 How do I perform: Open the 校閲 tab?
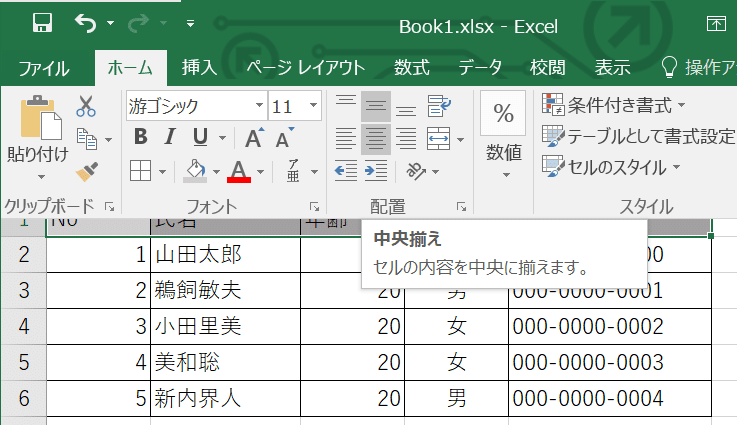click(548, 68)
